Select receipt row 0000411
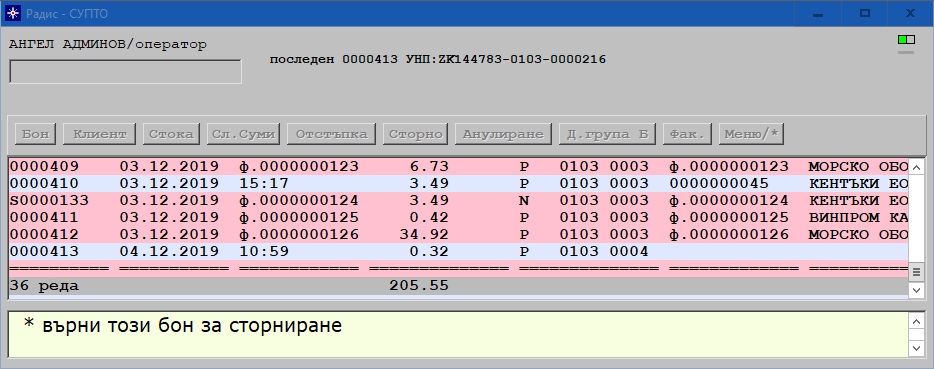 click(458, 217)
